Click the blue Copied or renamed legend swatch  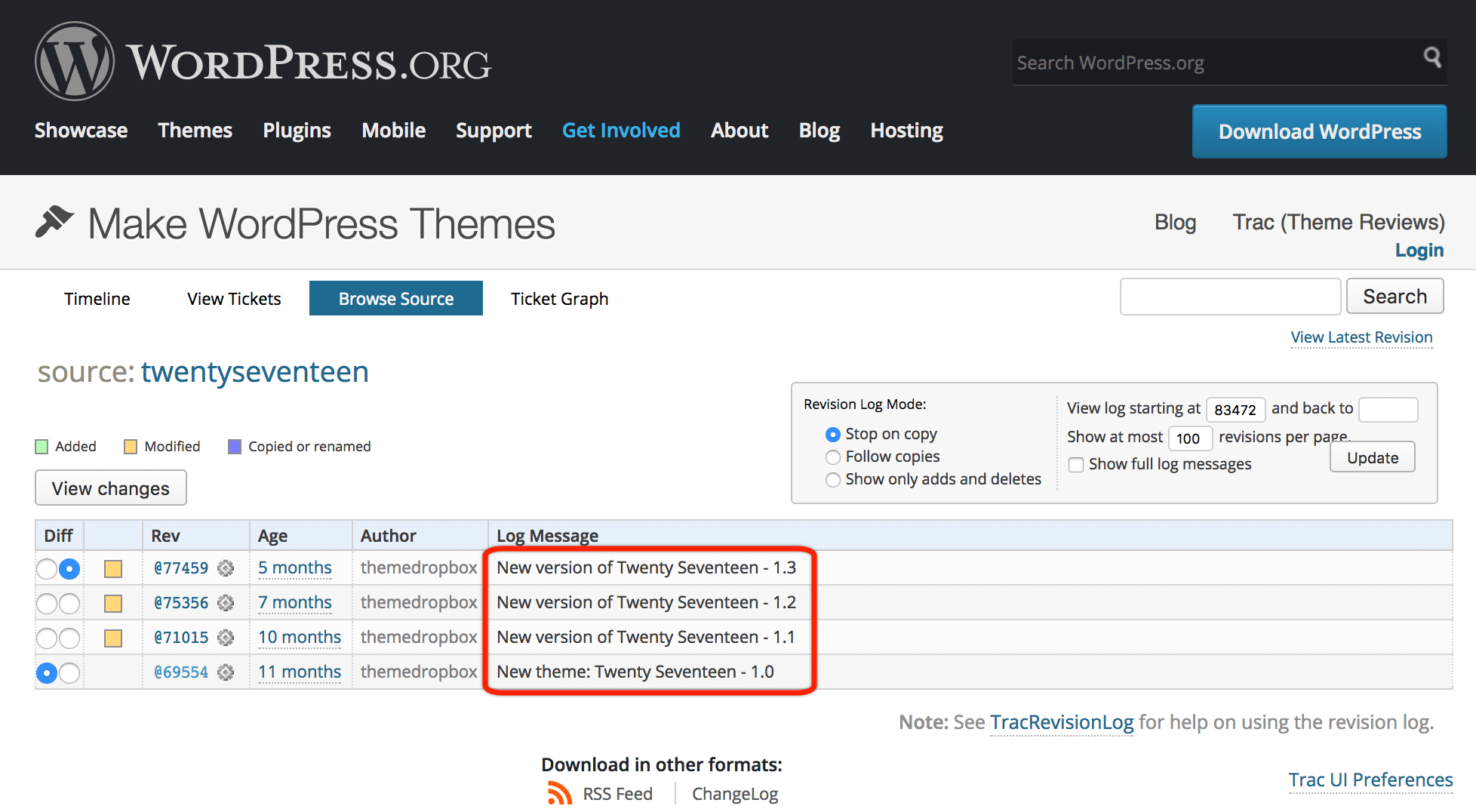(235, 447)
